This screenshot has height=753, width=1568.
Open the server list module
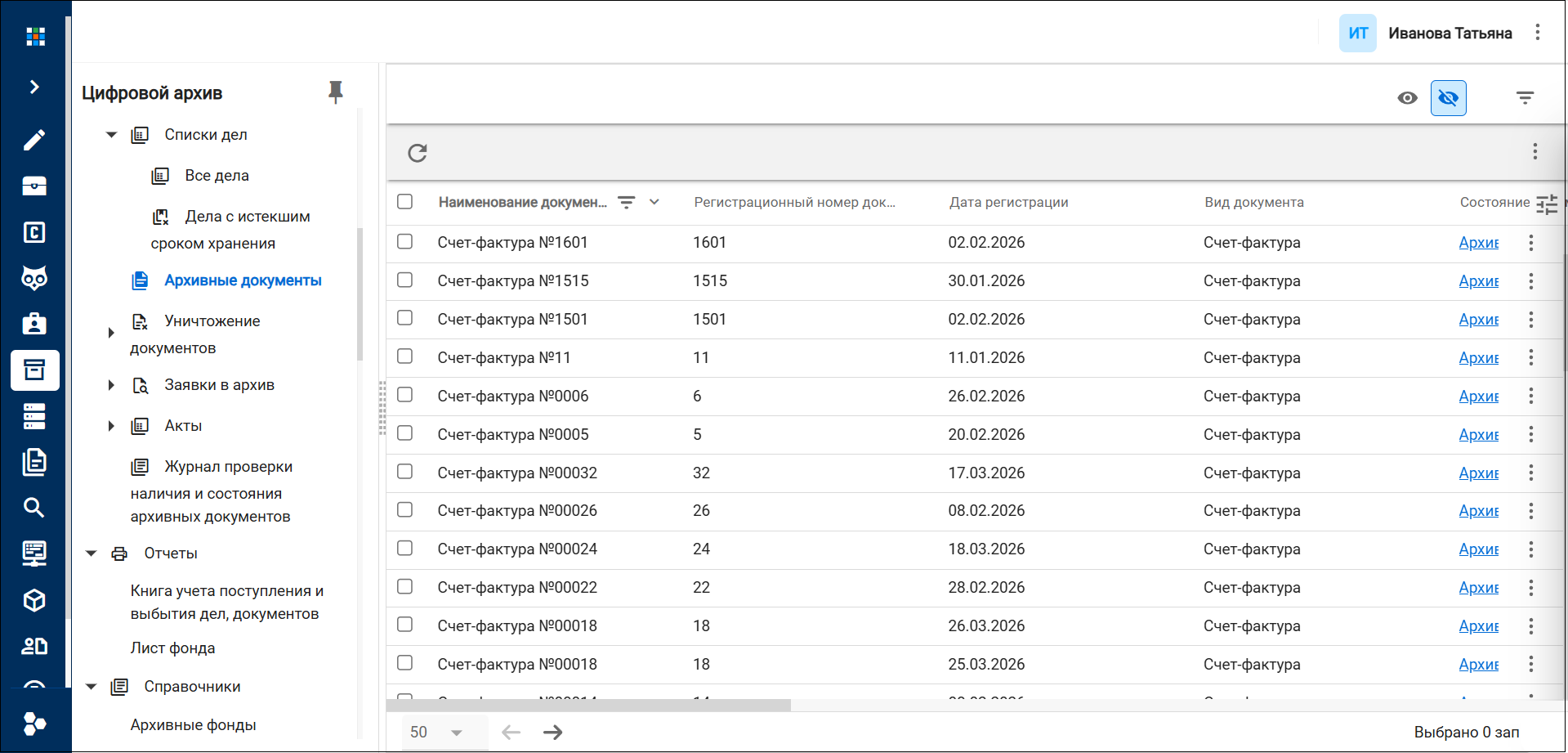coord(34,416)
